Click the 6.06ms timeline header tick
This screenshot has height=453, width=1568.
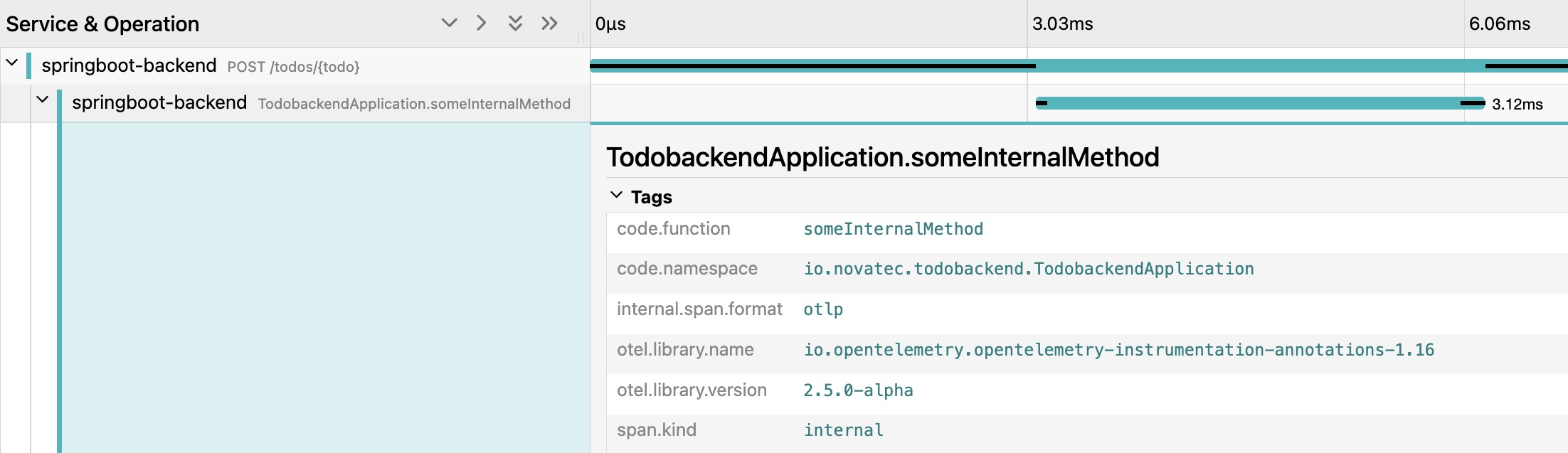point(1499,23)
